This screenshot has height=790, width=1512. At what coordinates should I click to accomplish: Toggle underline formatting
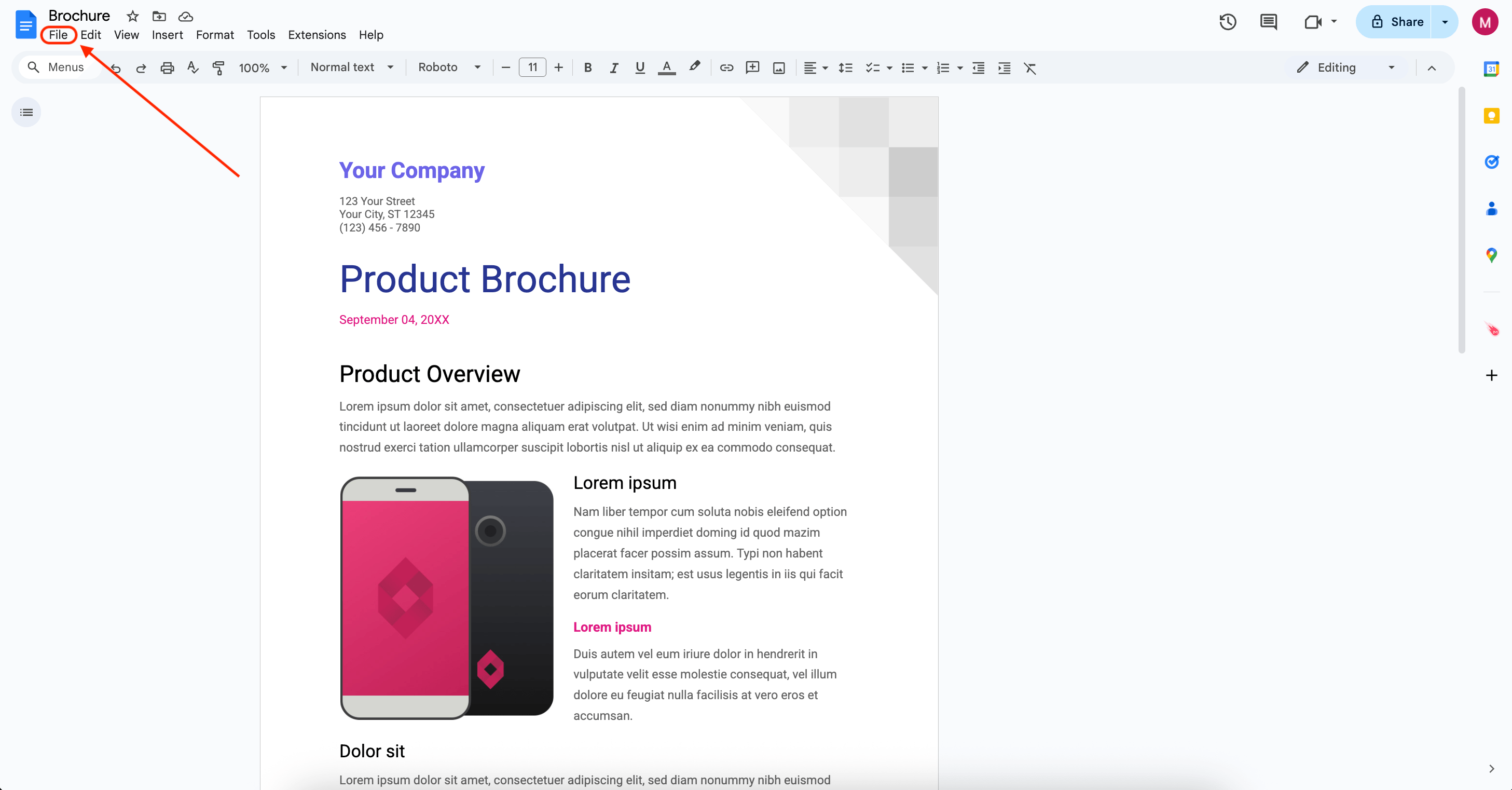(x=640, y=68)
